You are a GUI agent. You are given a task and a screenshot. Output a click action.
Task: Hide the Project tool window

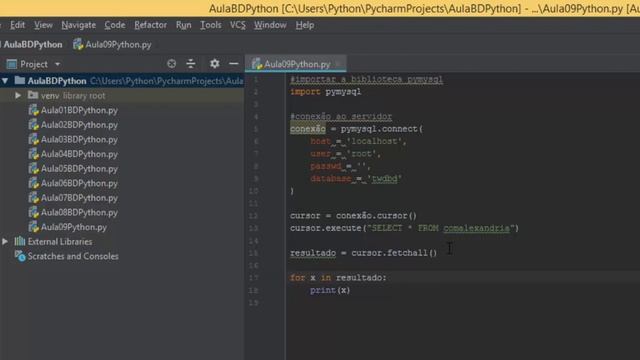coord(233,64)
